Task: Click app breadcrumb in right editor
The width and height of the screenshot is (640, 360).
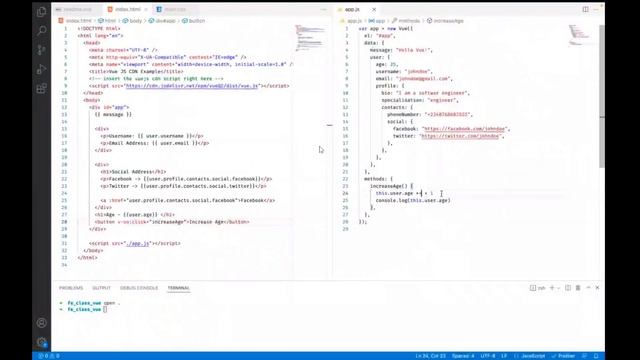Action: [x=377, y=21]
